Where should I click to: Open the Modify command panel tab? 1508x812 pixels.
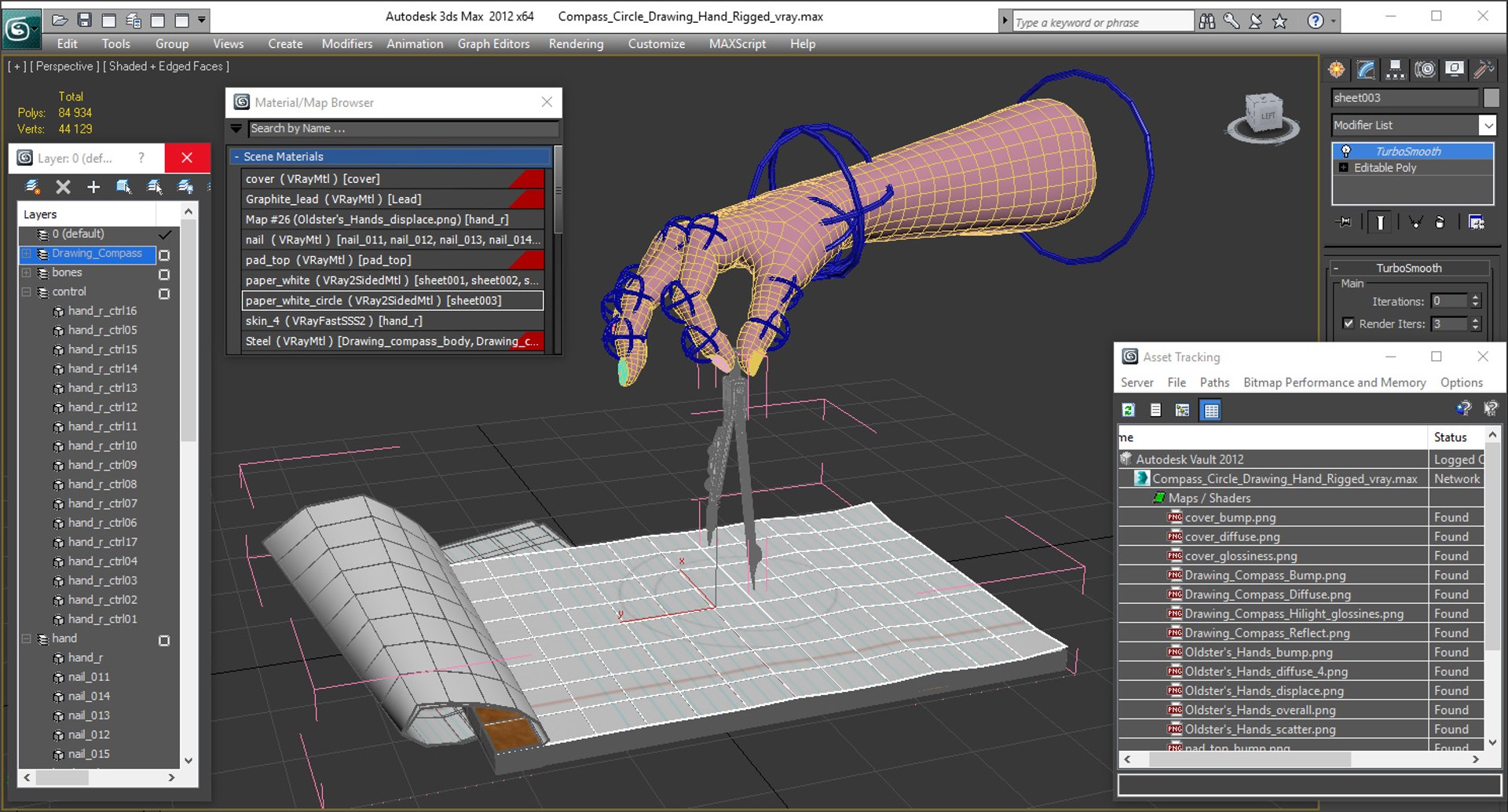(x=1366, y=70)
